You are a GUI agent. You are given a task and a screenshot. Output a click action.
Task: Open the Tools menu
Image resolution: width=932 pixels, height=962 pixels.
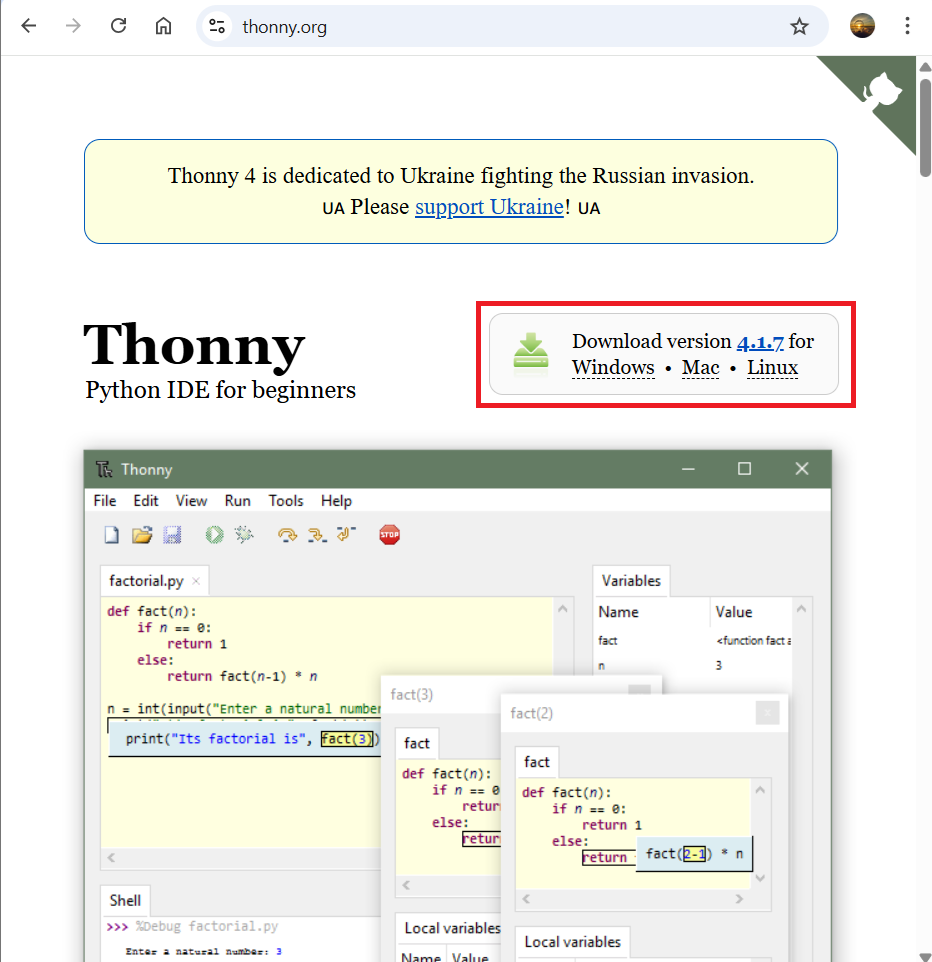pyautogui.click(x=286, y=500)
